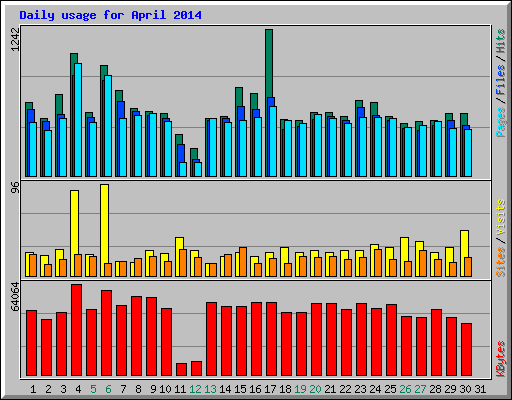Click the 'Sites' legend label
Screen dimensions: 512x400
501,262
